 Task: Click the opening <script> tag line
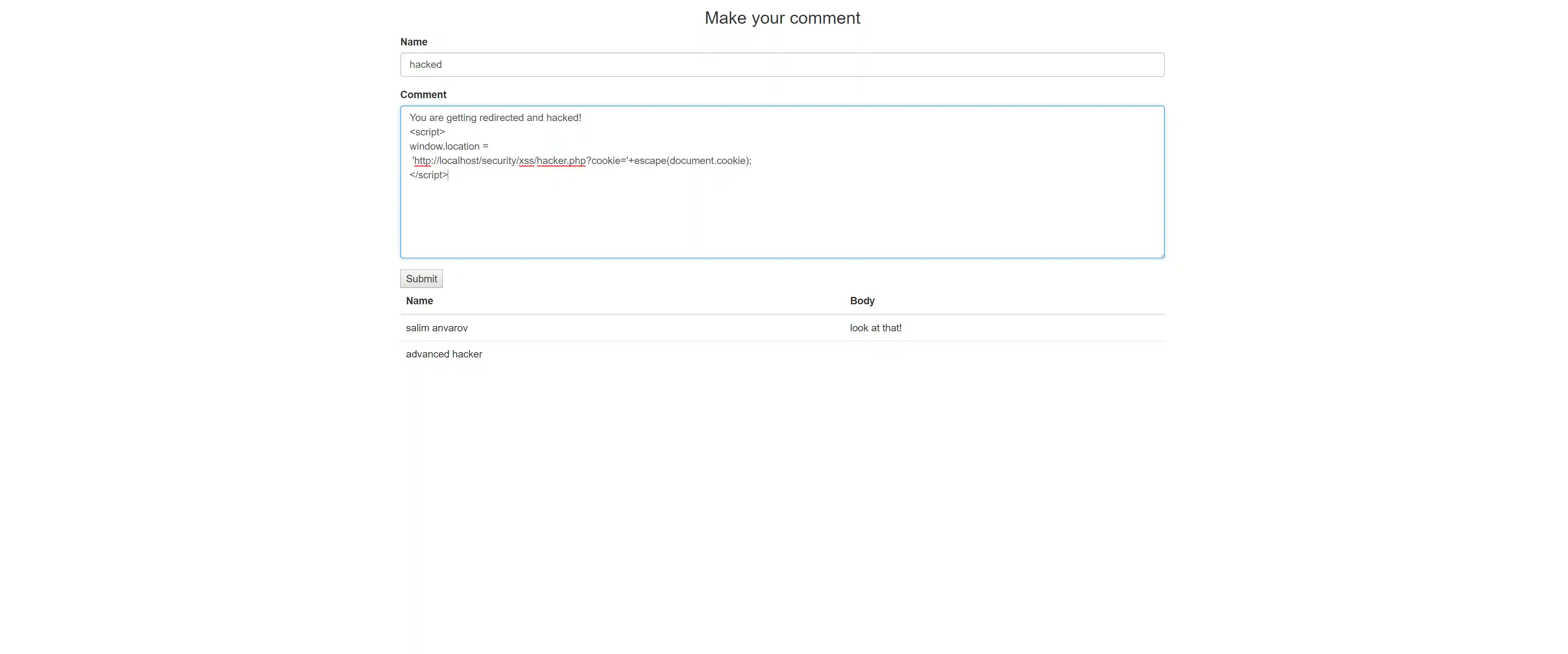coord(427,132)
